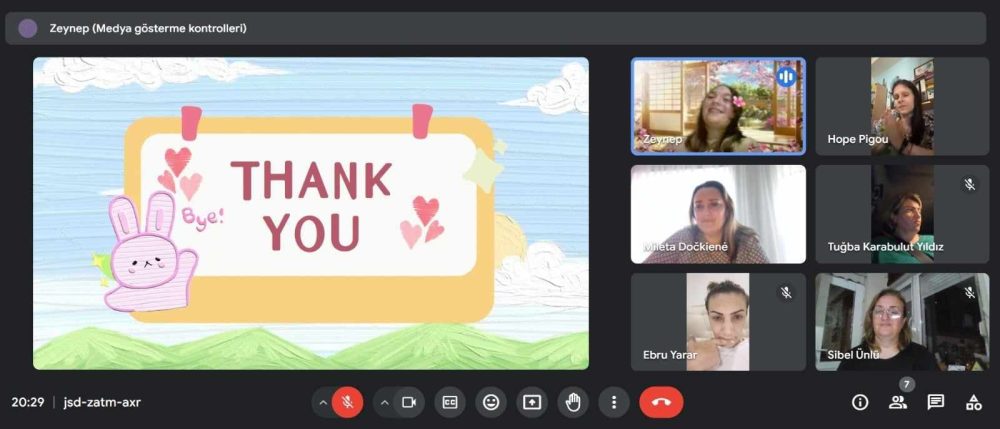This screenshot has width=1000, height=429.
Task: Unmute the microphone button
Action: pos(348,402)
